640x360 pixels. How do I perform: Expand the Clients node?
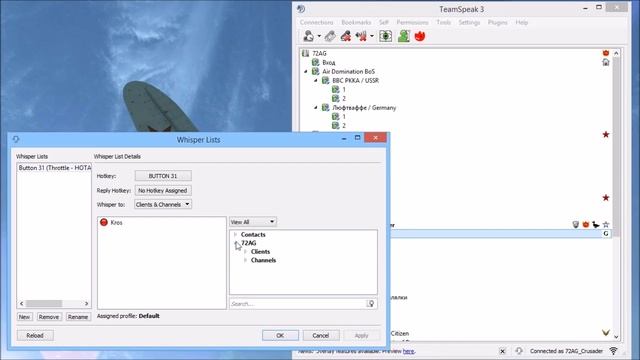pos(245,251)
